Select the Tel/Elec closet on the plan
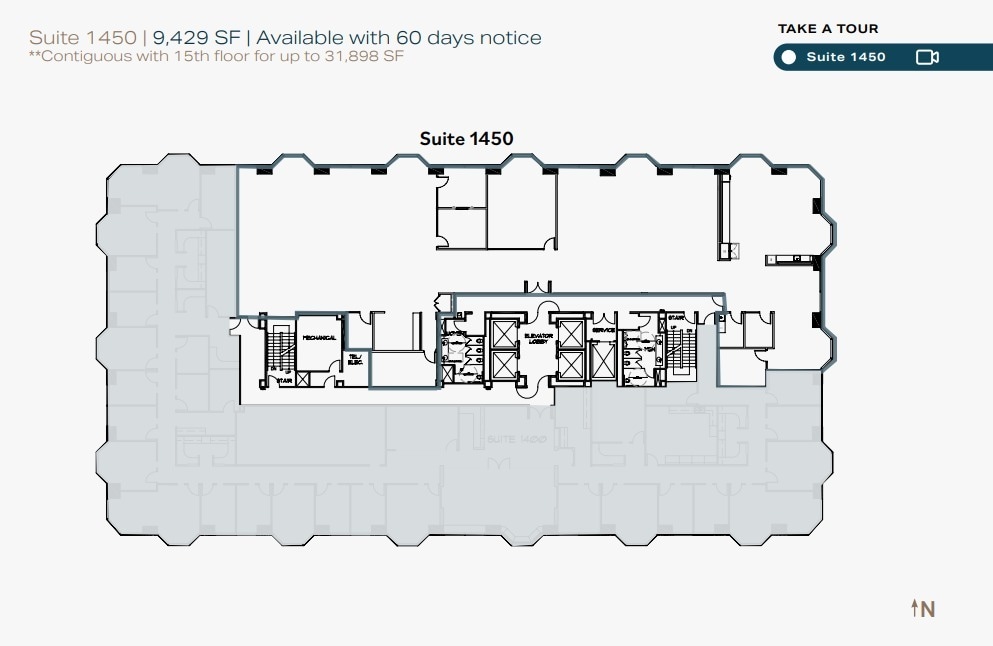This screenshot has width=993, height=646. tap(355, 359)
